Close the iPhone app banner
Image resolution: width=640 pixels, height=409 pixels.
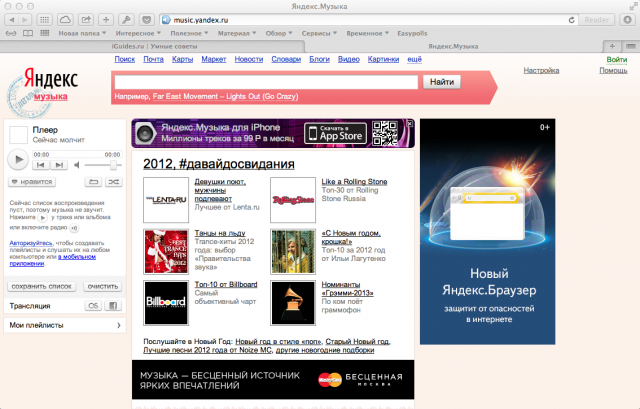410,123
